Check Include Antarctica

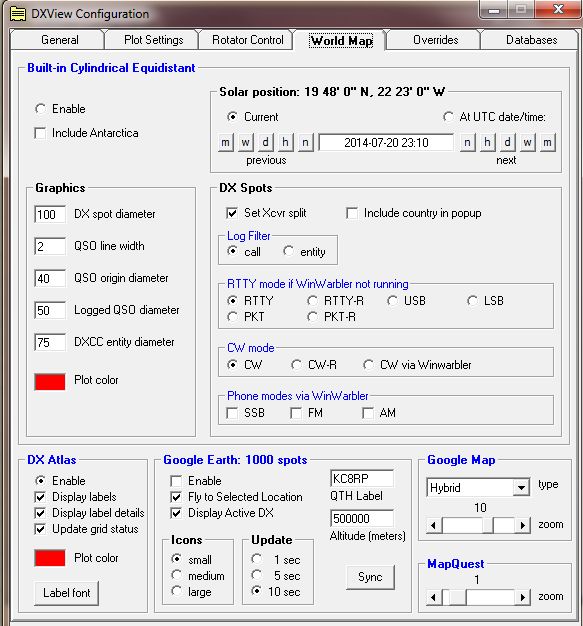coord(40,133)
